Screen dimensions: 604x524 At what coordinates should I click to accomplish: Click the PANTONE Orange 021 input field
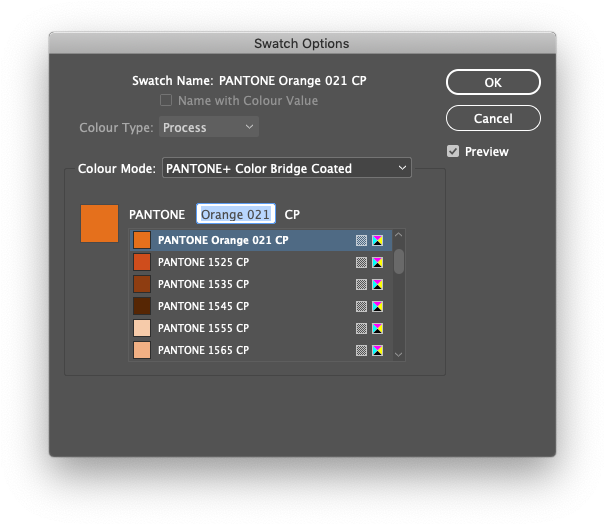point(236,214)
